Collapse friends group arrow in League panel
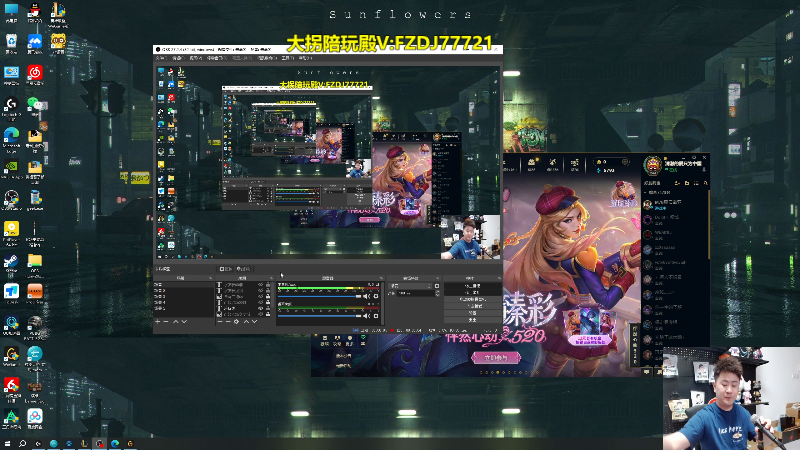The image size is (800, 450). click(645, 192)
